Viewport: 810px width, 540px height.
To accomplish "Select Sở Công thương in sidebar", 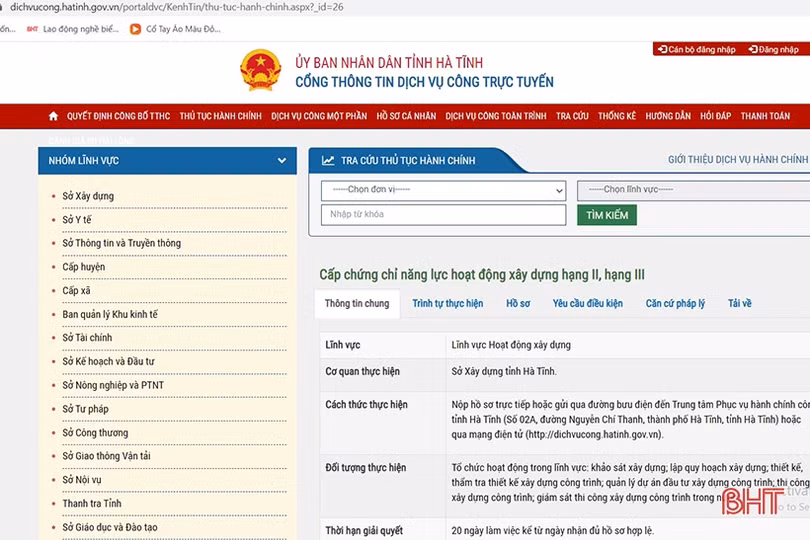I will tap(95, 433).
